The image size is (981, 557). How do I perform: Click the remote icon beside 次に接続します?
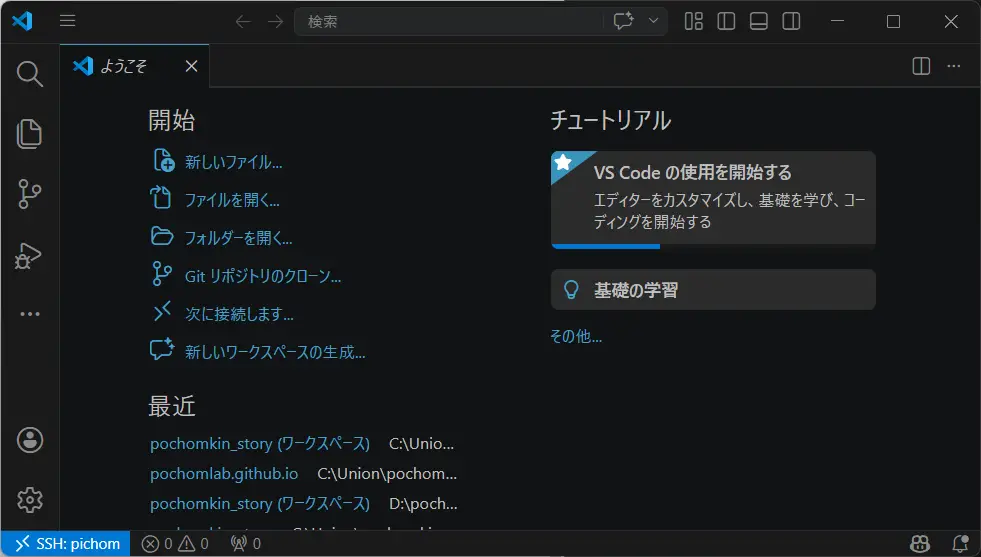(162, 310)
